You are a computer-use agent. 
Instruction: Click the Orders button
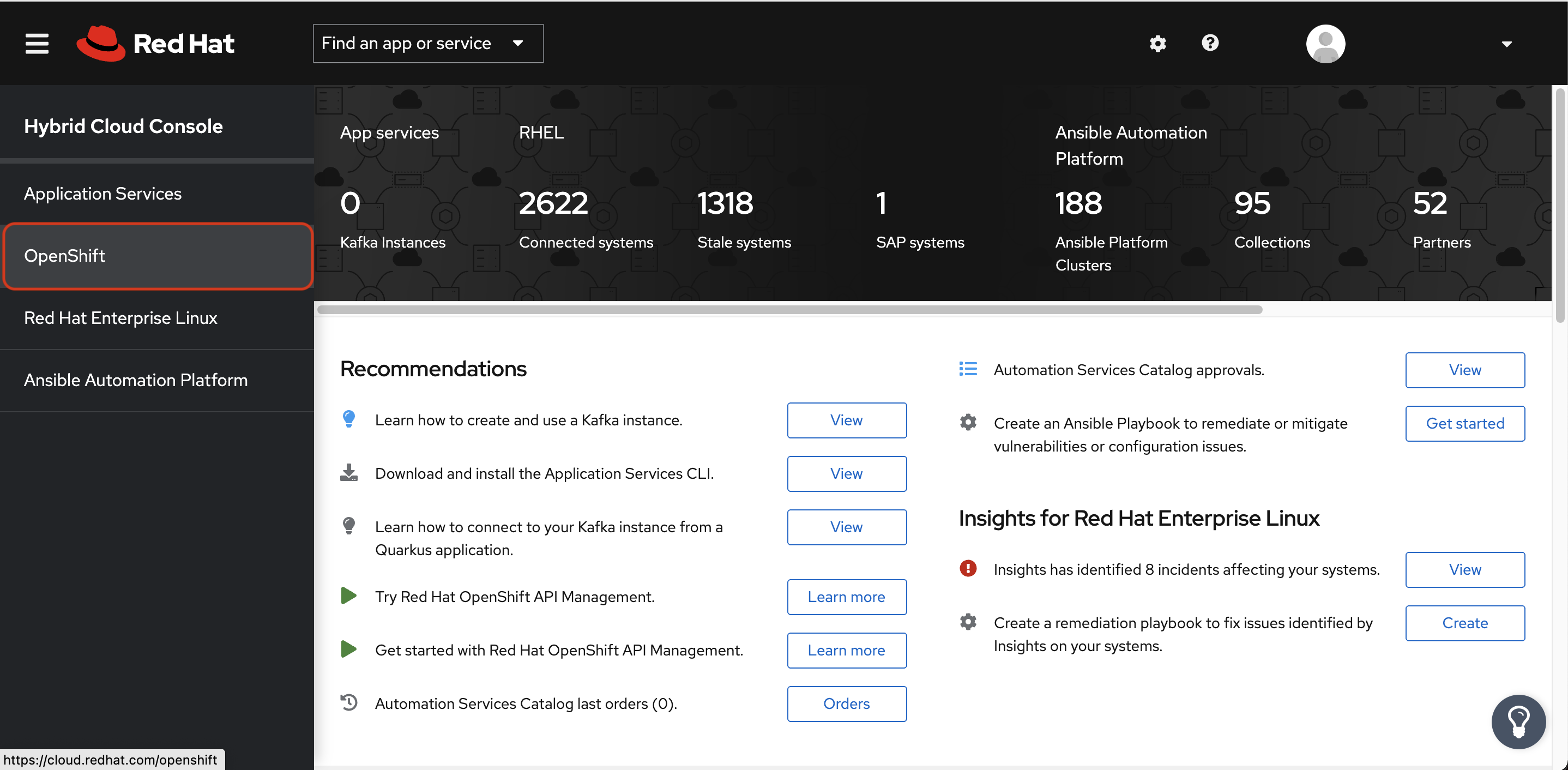(846, 703)
